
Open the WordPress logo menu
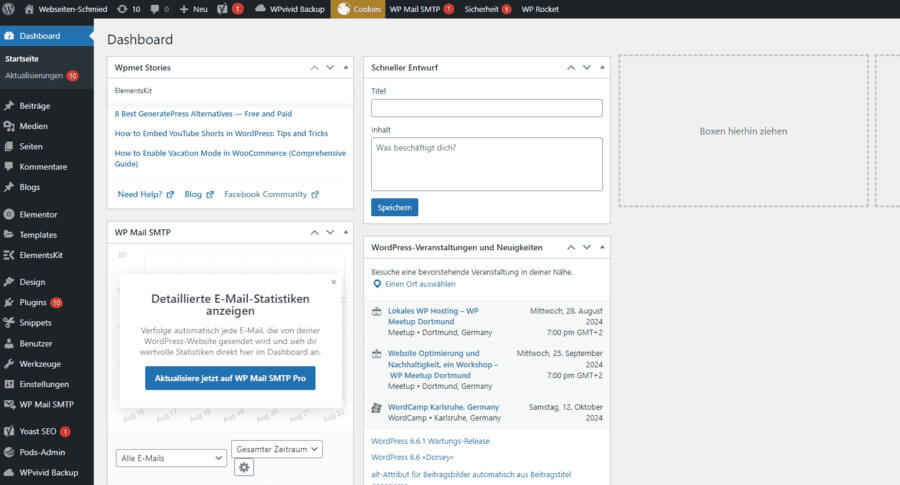pos(9,9)
